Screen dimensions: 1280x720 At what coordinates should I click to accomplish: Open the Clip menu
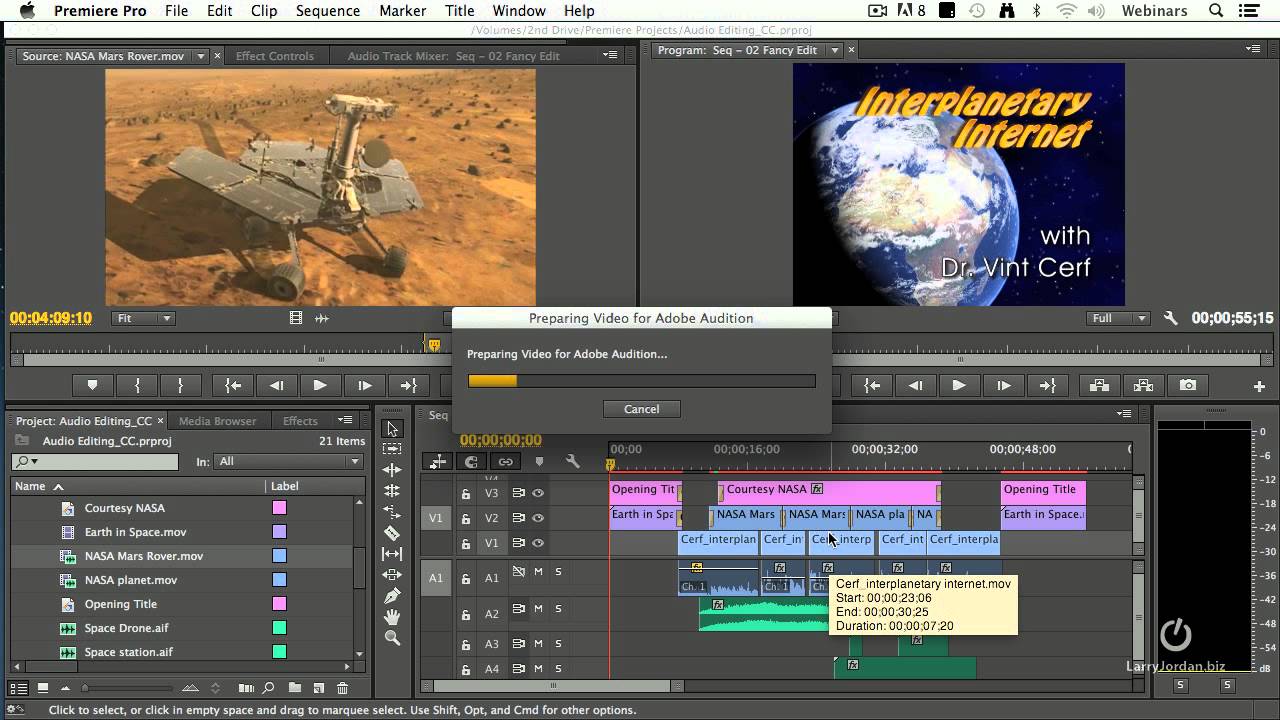264,11
